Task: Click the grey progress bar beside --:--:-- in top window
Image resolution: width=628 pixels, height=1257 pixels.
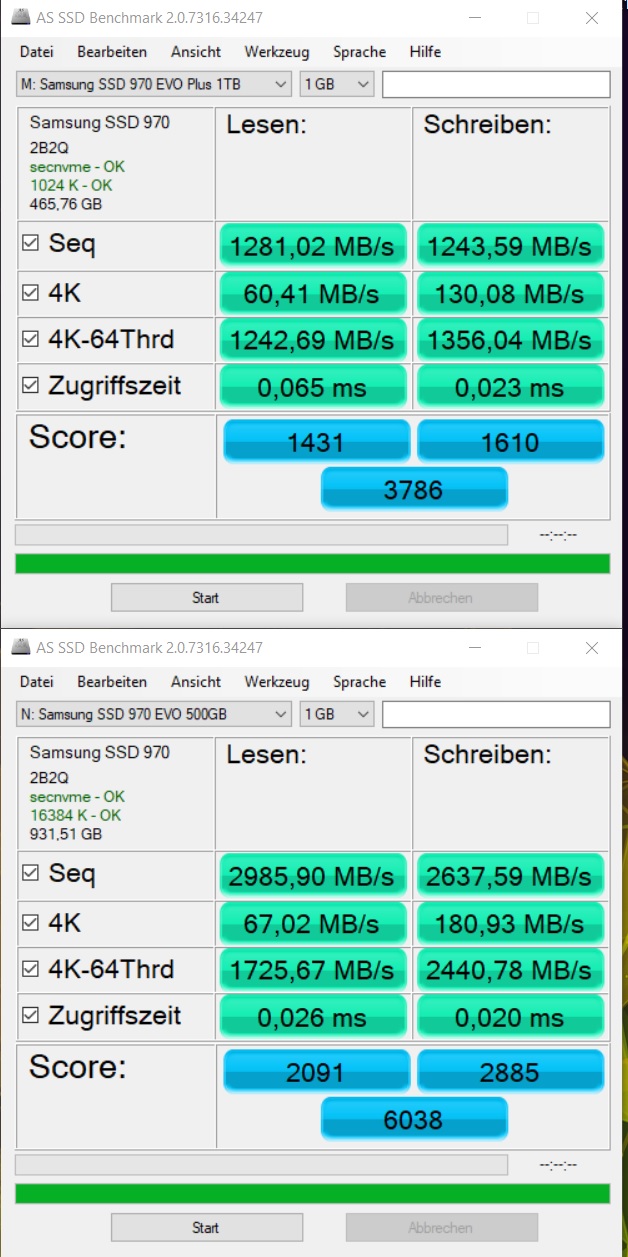Action: 261,535
